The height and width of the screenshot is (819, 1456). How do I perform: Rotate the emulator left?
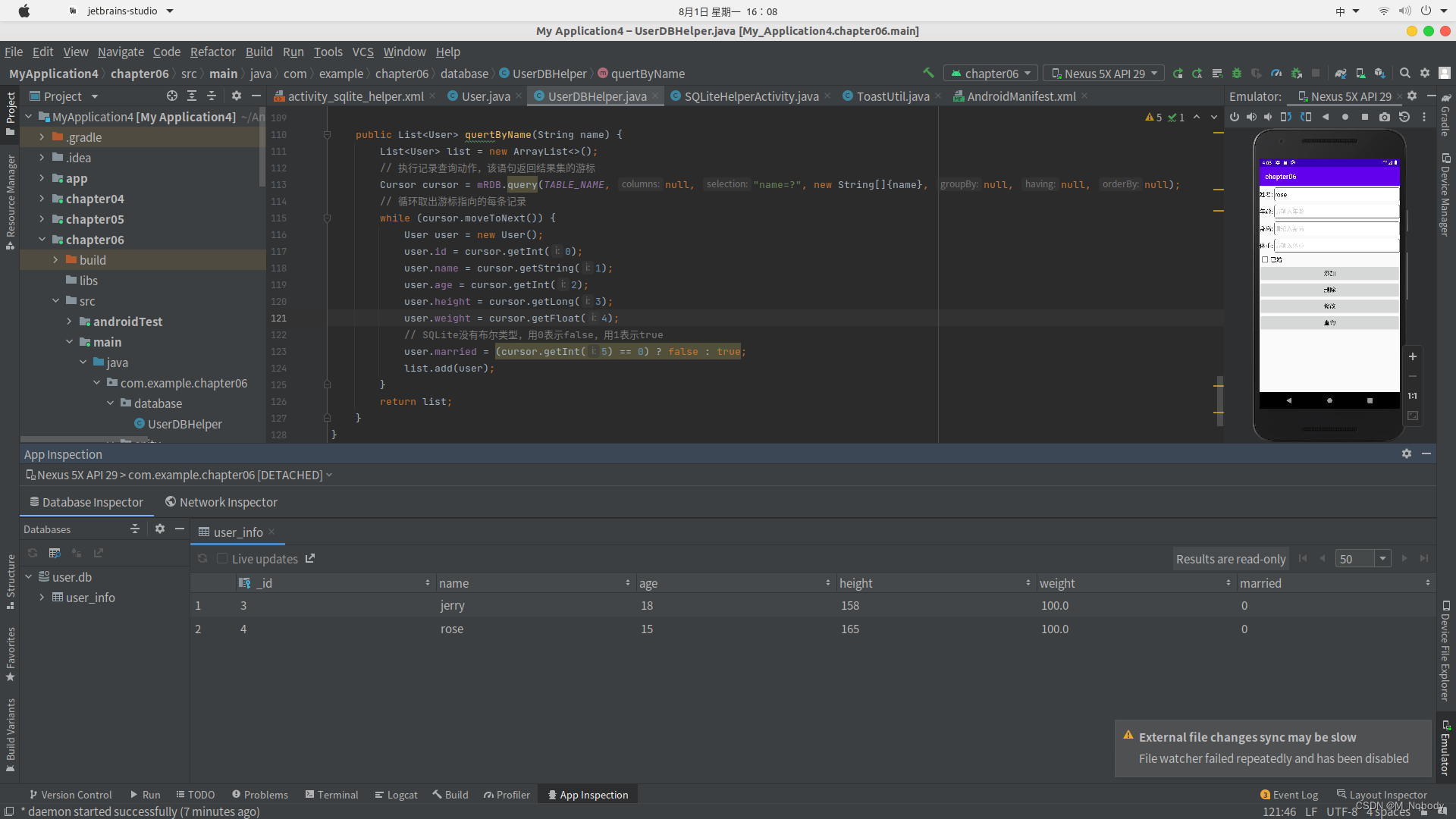coord(1287,117)
